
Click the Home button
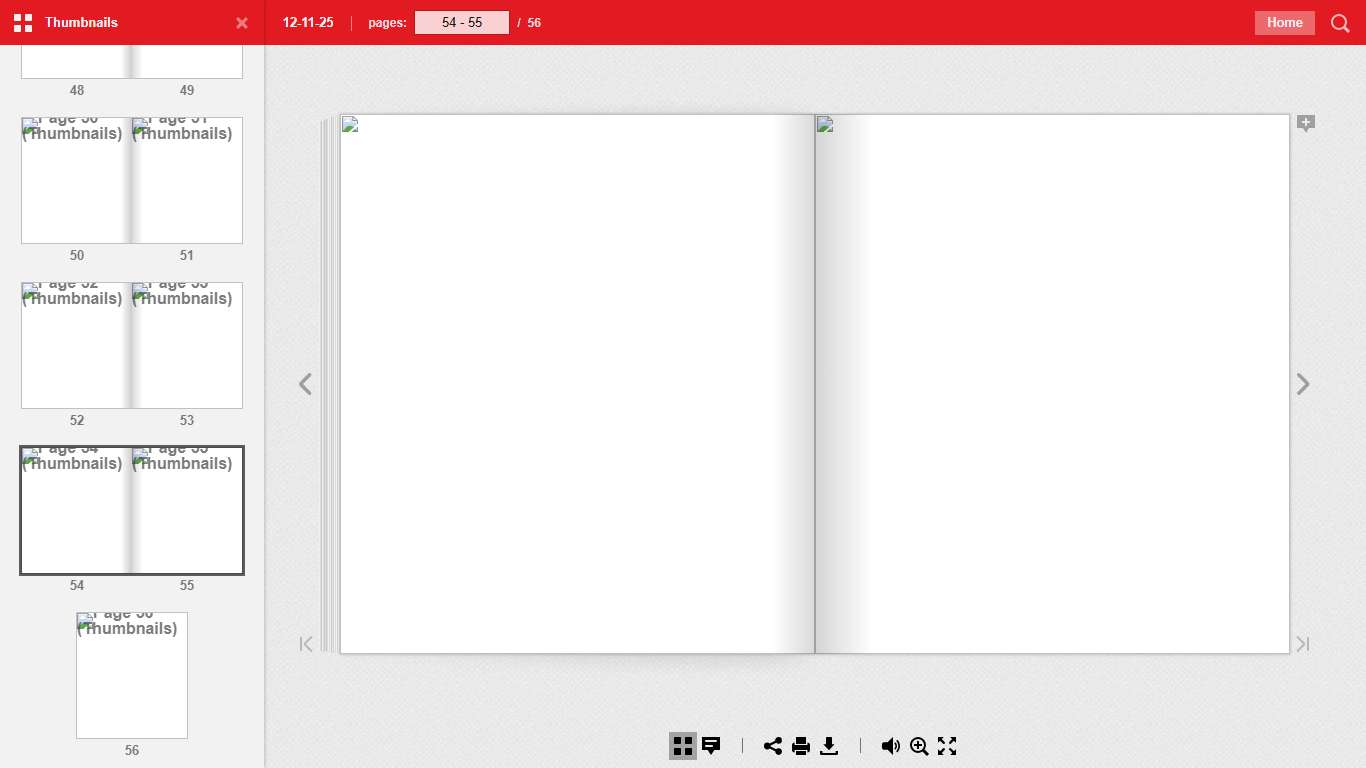[x=1284, y=23]
